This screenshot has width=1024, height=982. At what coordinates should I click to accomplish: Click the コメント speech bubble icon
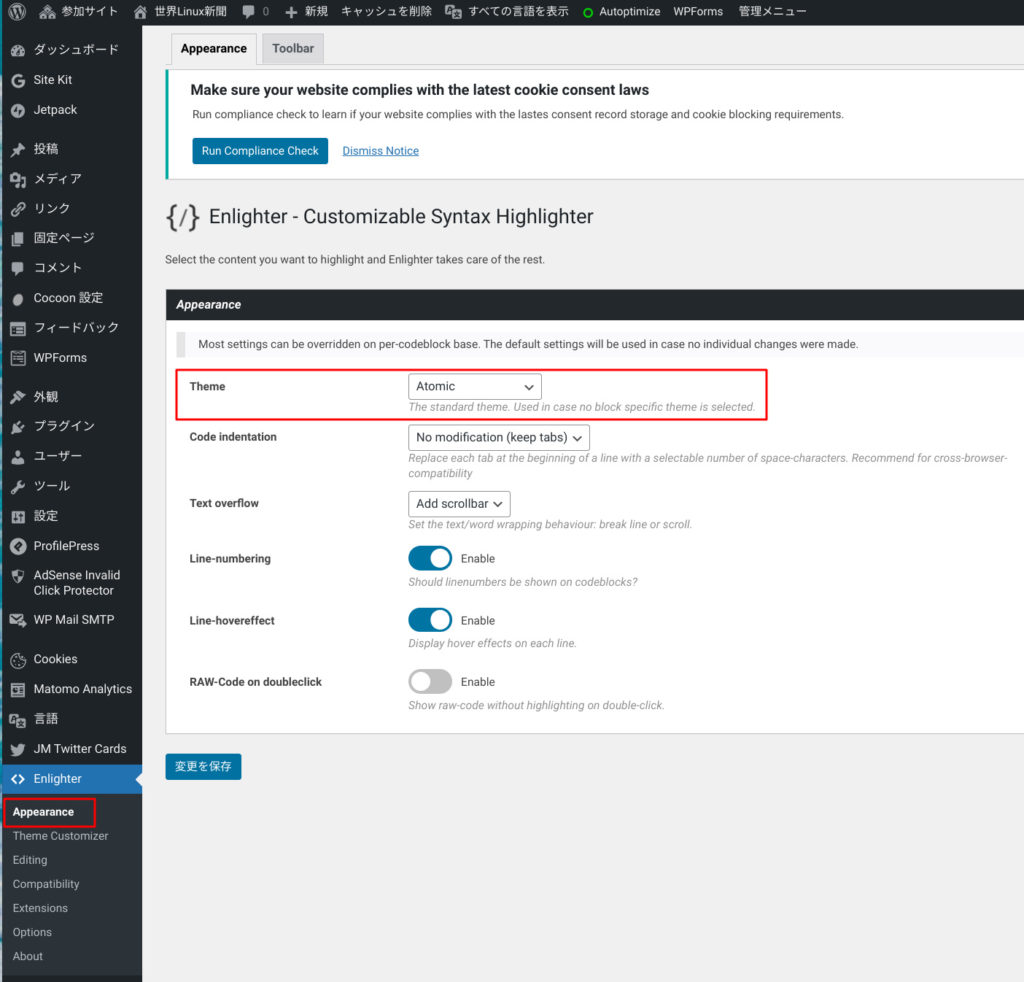point(18,268)
